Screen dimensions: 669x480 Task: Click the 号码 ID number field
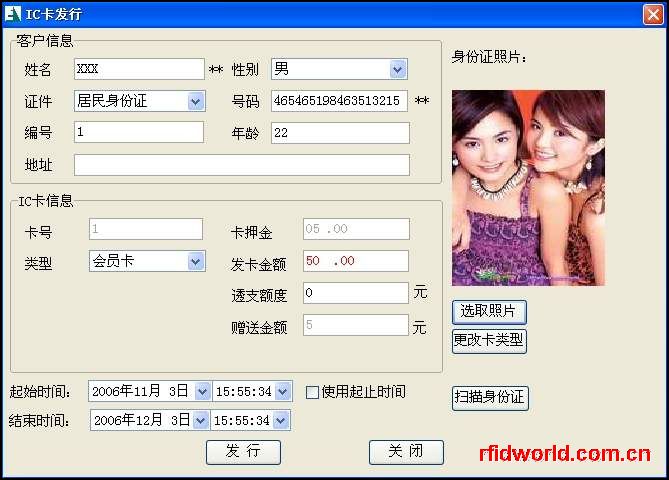339,101
